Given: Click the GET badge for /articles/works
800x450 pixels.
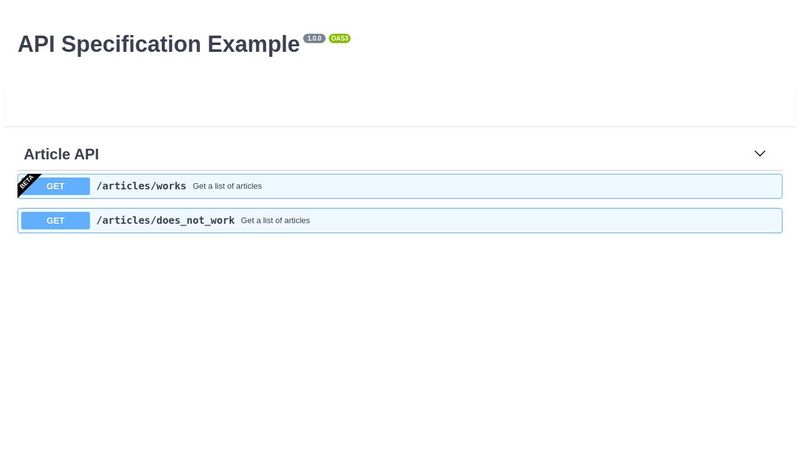Looking at the screenshot, I should [x=55, y=186].
